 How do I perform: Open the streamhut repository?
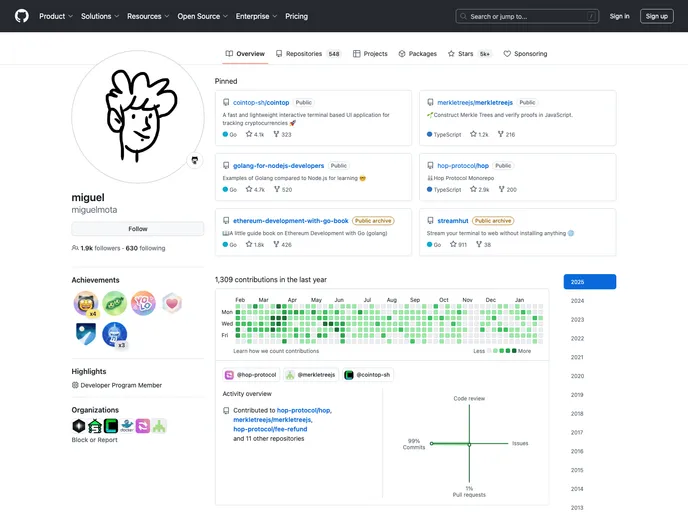pos(453,221)
